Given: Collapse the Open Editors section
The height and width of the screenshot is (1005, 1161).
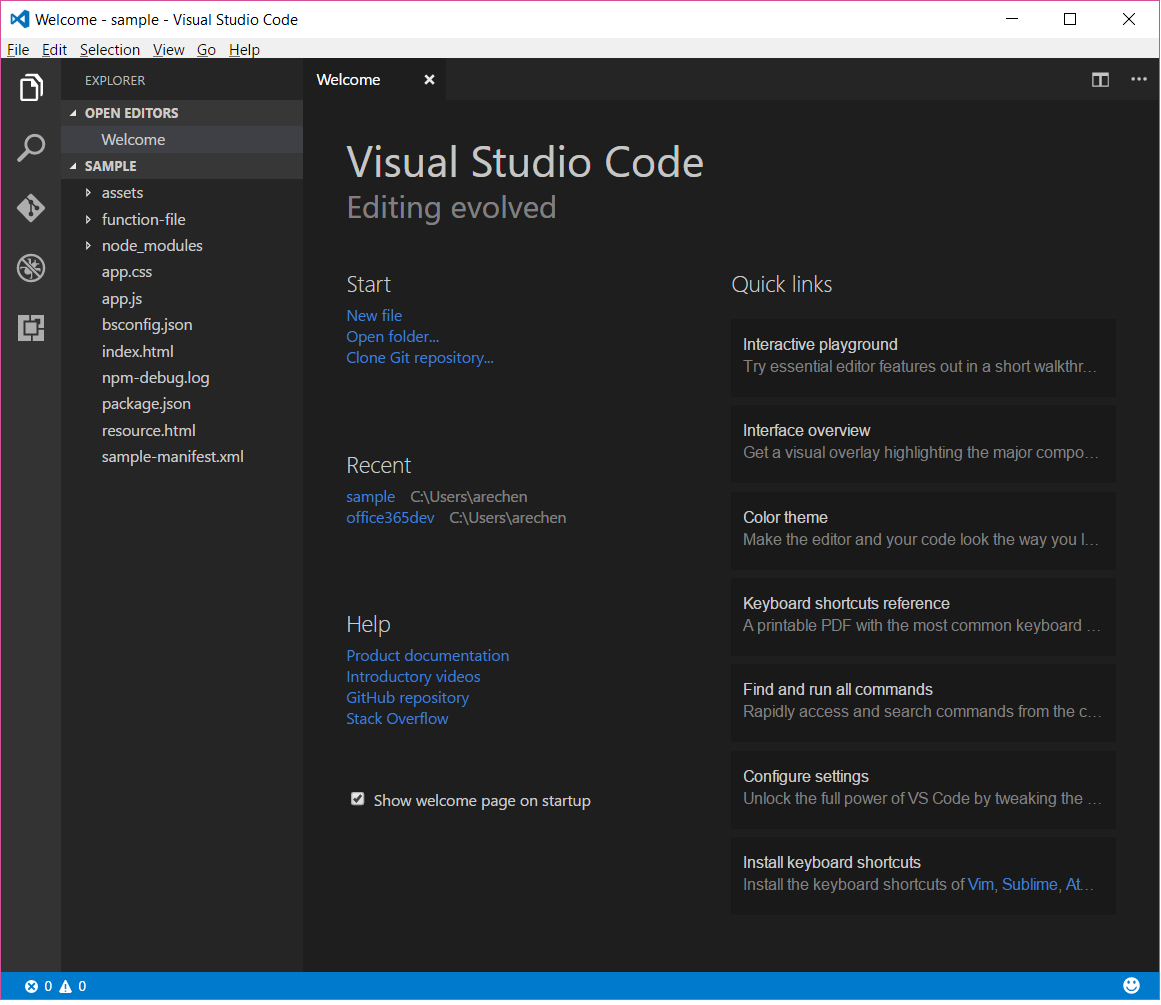Looking at the screenshot, I should (131, 113).
